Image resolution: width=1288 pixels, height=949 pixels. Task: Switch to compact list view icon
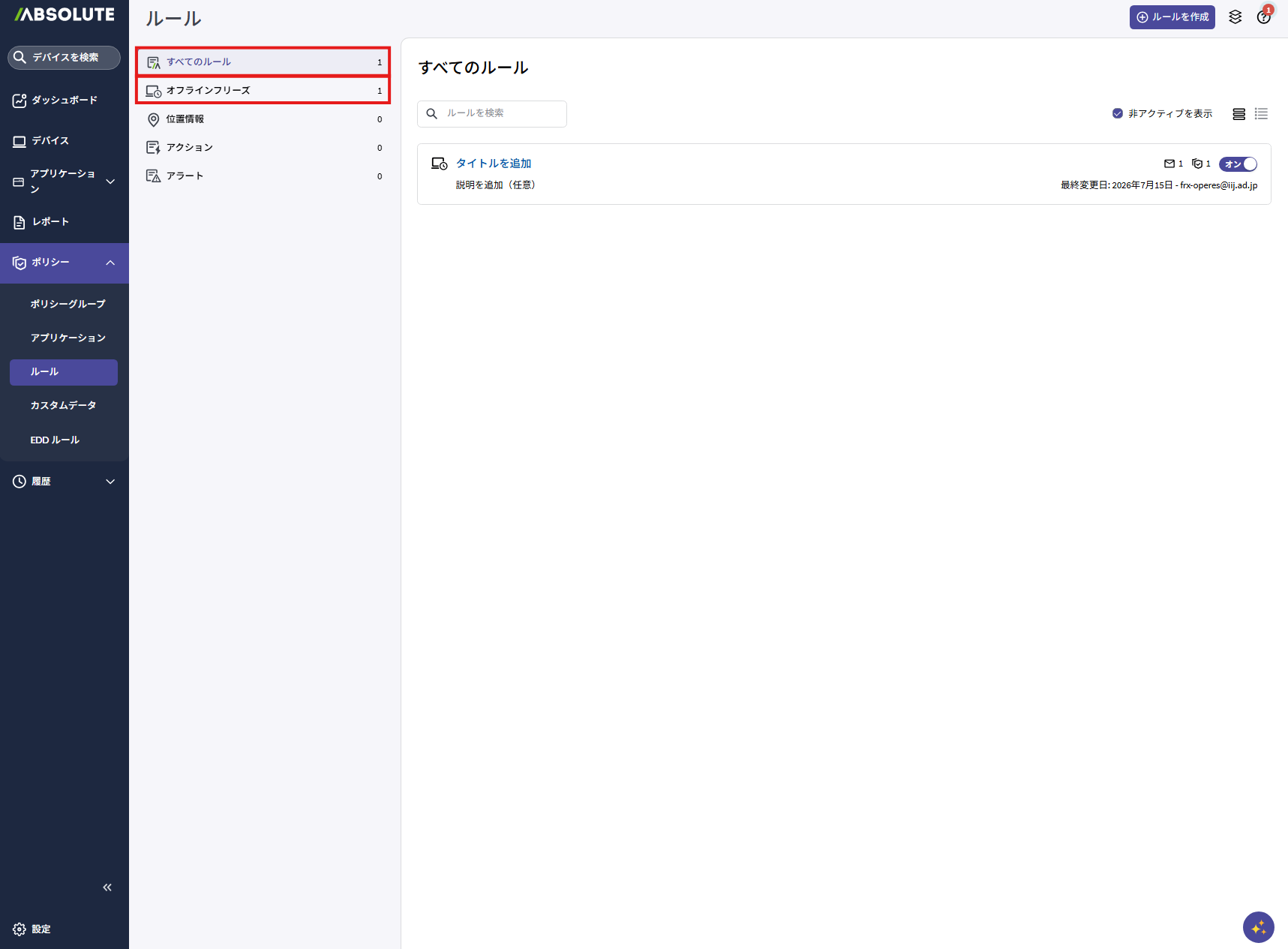point(1261,114)
